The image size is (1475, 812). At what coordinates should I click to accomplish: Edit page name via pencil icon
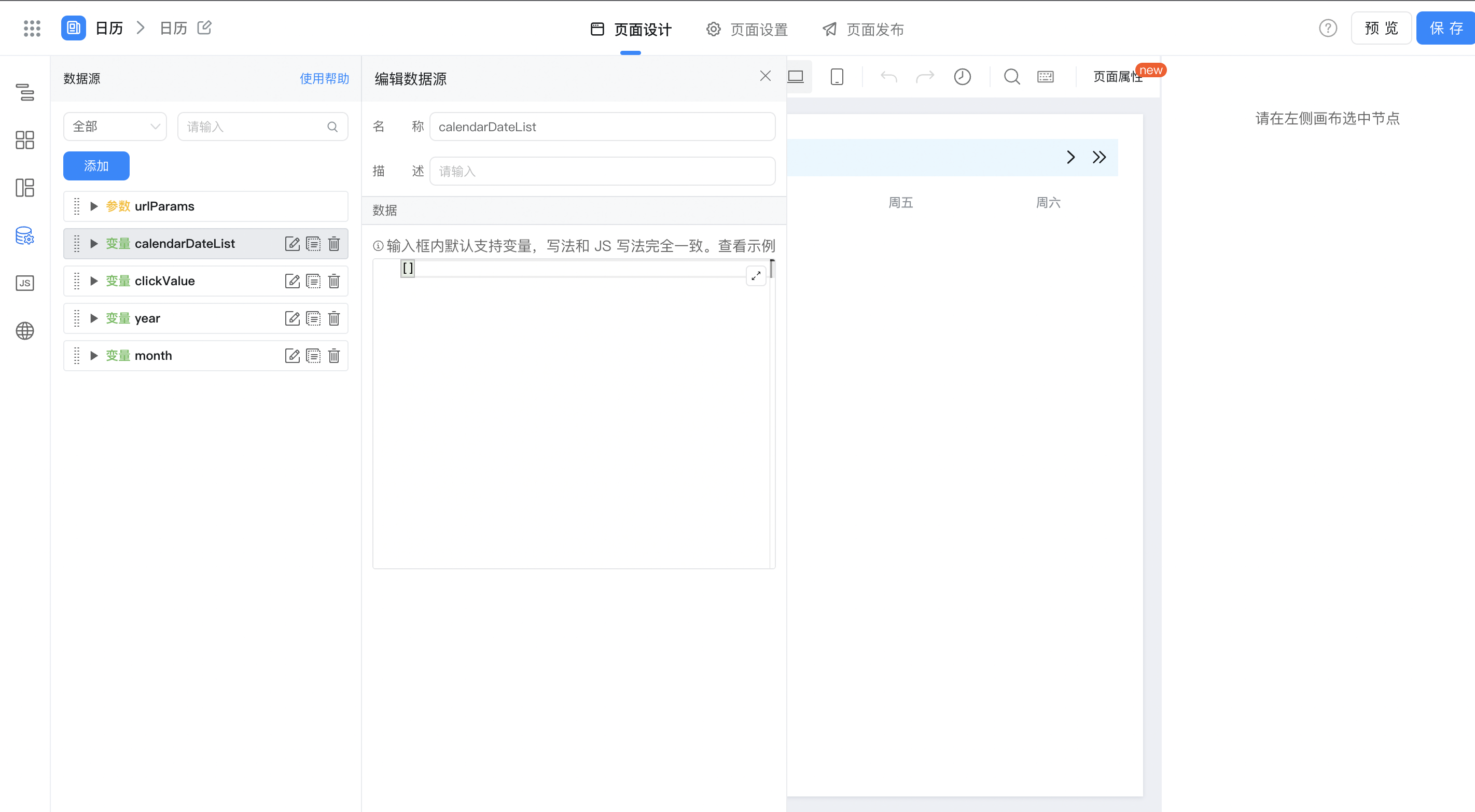[204, 27]
